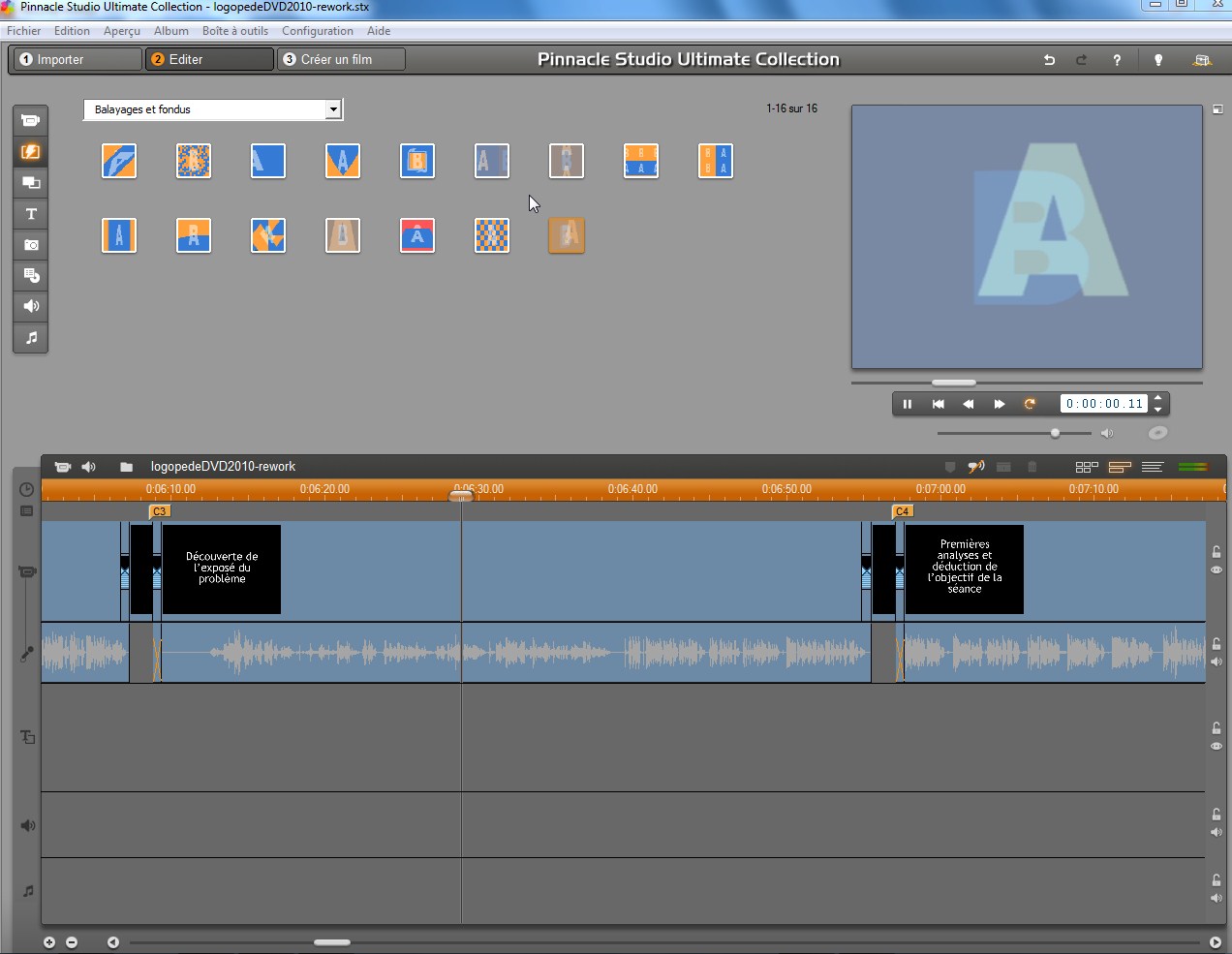Zoom in timeline with plus icon

[49, 942]
